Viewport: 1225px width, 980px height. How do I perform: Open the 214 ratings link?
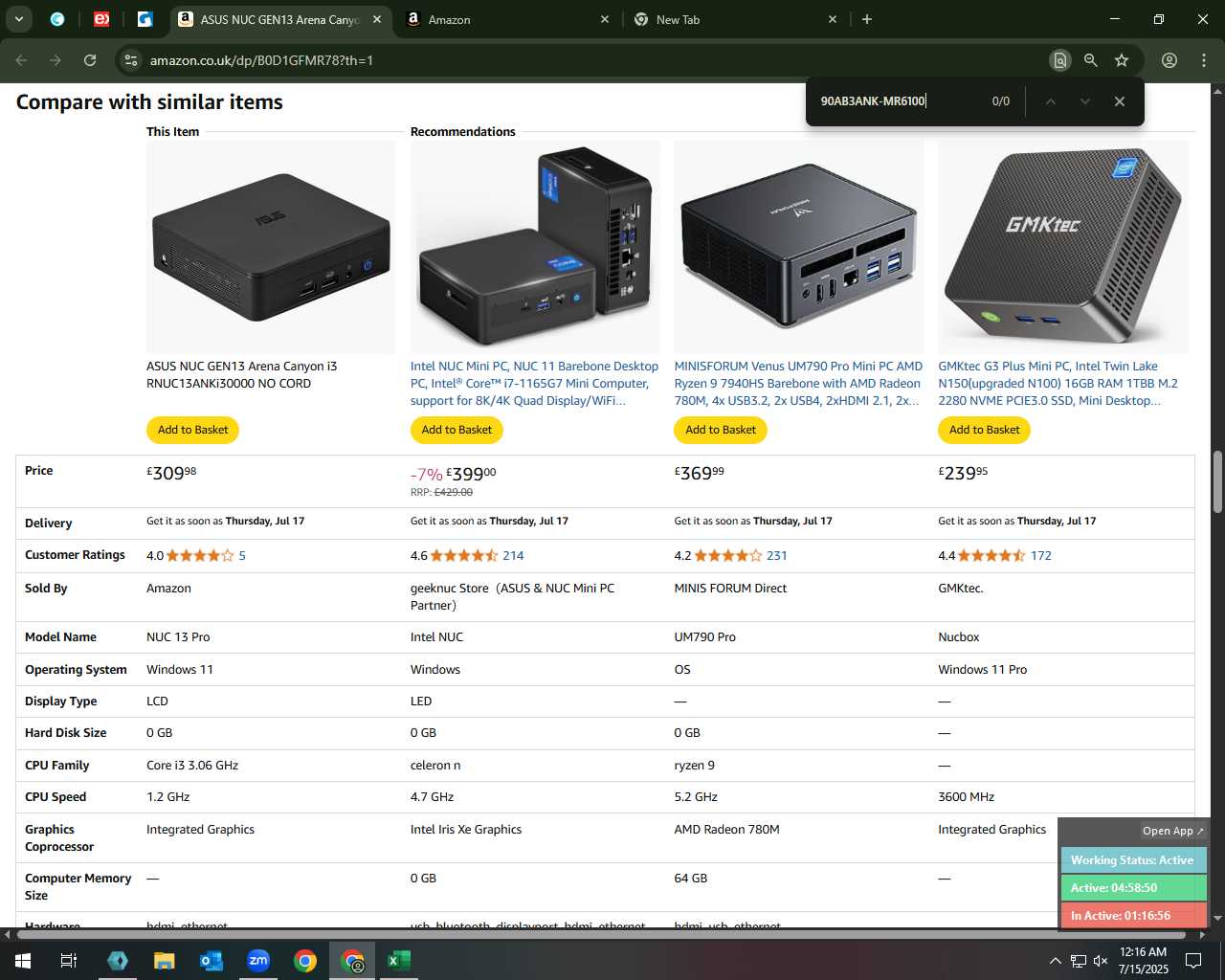(x=513, y=555)
